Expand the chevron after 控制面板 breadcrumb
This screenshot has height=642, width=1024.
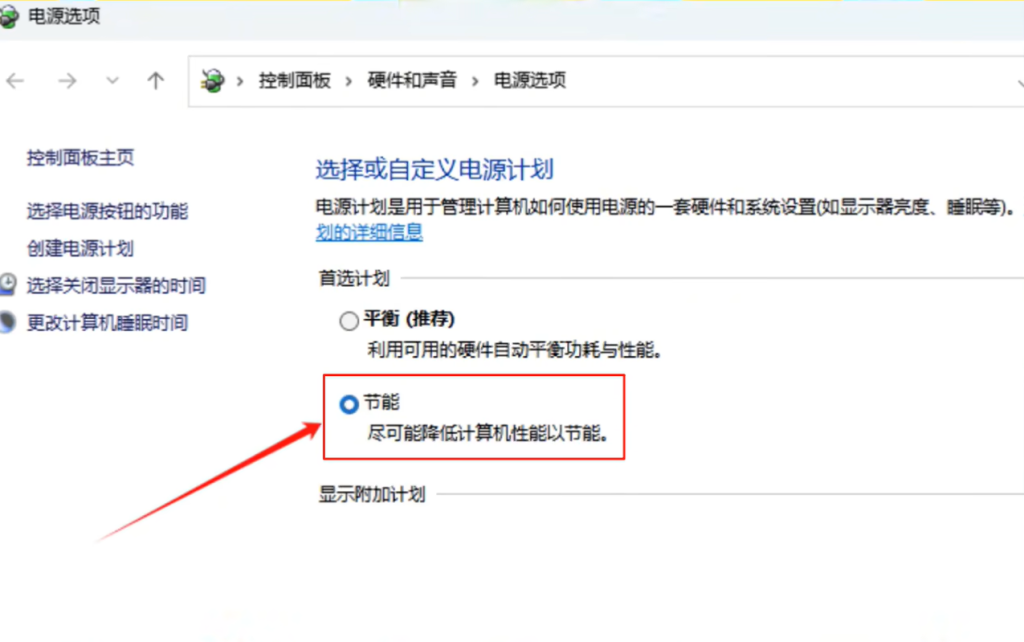349,81
